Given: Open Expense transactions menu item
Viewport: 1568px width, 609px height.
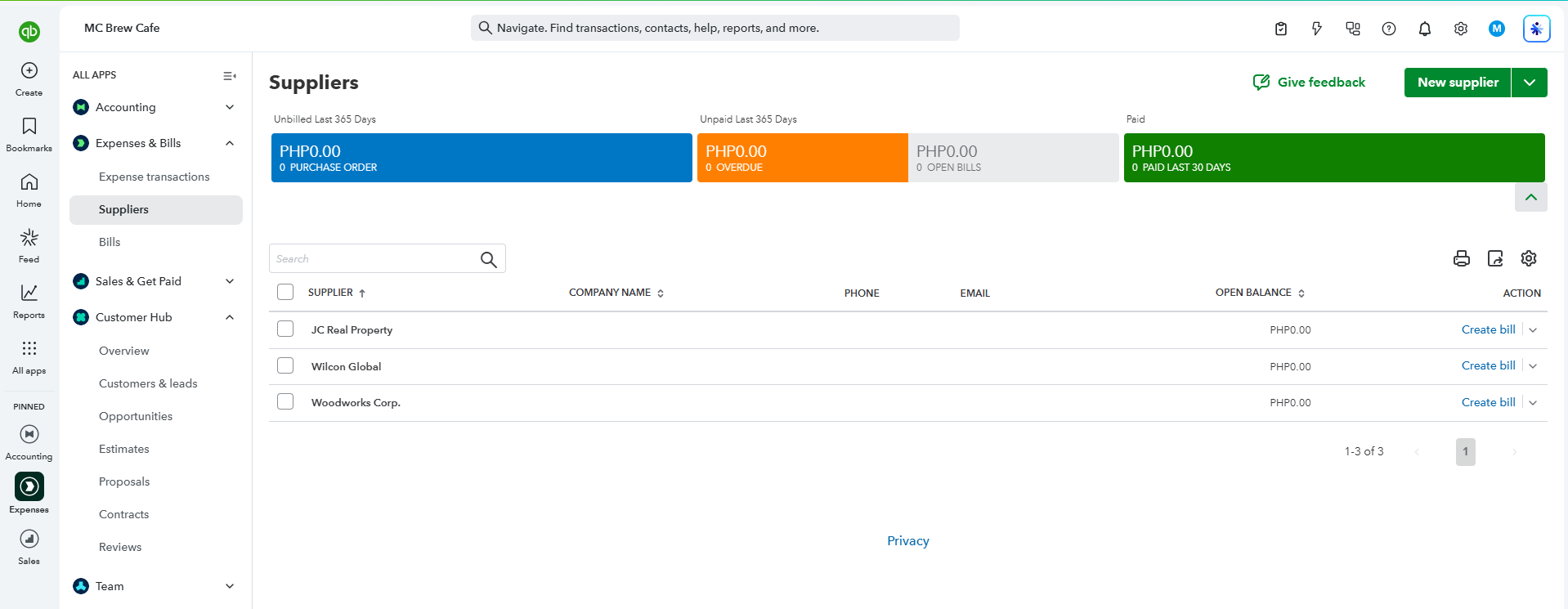Looking at the screenshot, I should (x=155, y=177).
